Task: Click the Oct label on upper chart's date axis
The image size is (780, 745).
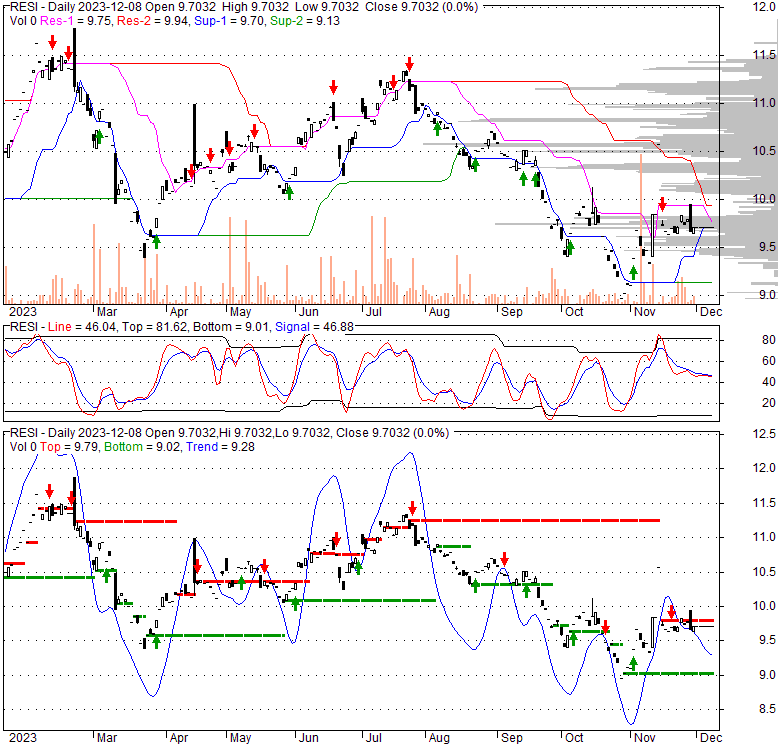Action: pos(574,312)
